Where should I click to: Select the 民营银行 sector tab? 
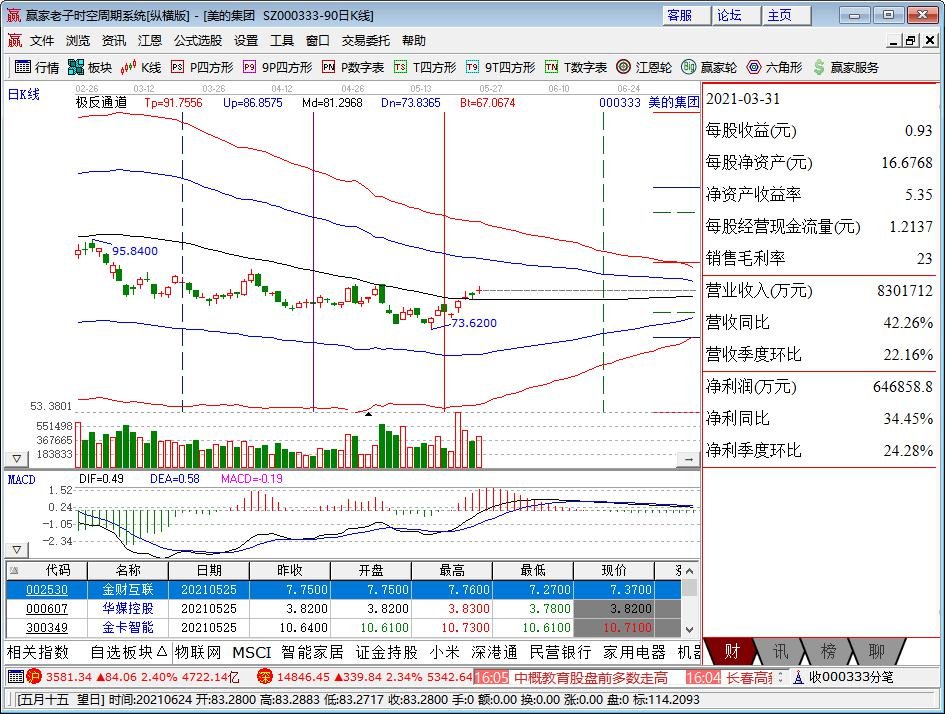point(560,652)
